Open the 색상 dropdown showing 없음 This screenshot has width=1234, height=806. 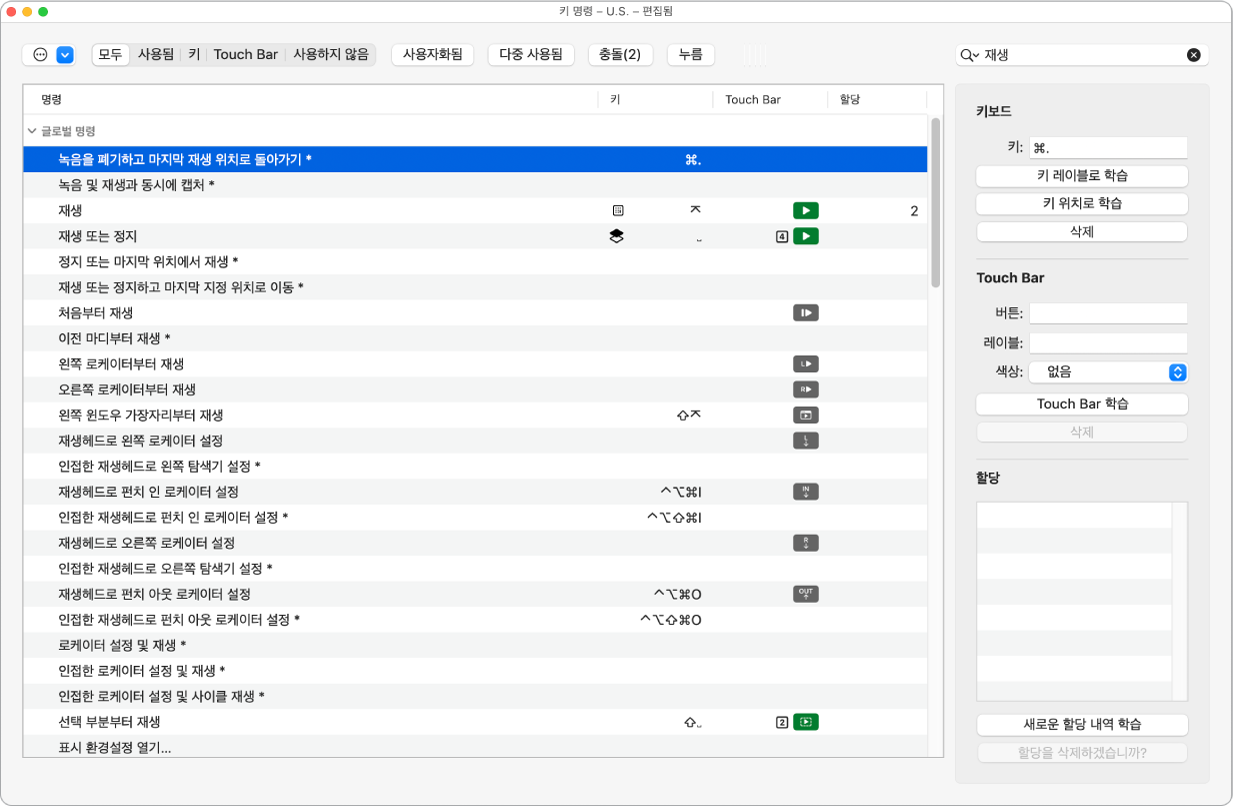1108,371
